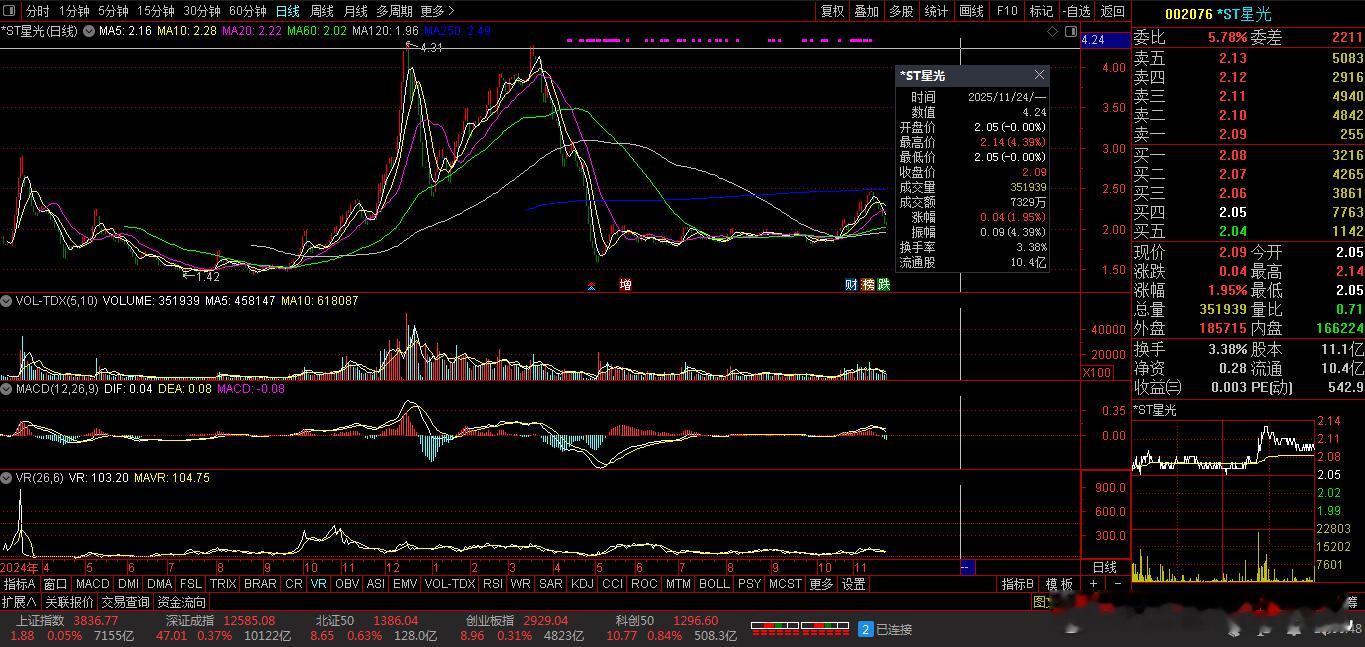
Task: Click the connection status icon 已连接
Action: pyautogui.click(x=866, y=629)
